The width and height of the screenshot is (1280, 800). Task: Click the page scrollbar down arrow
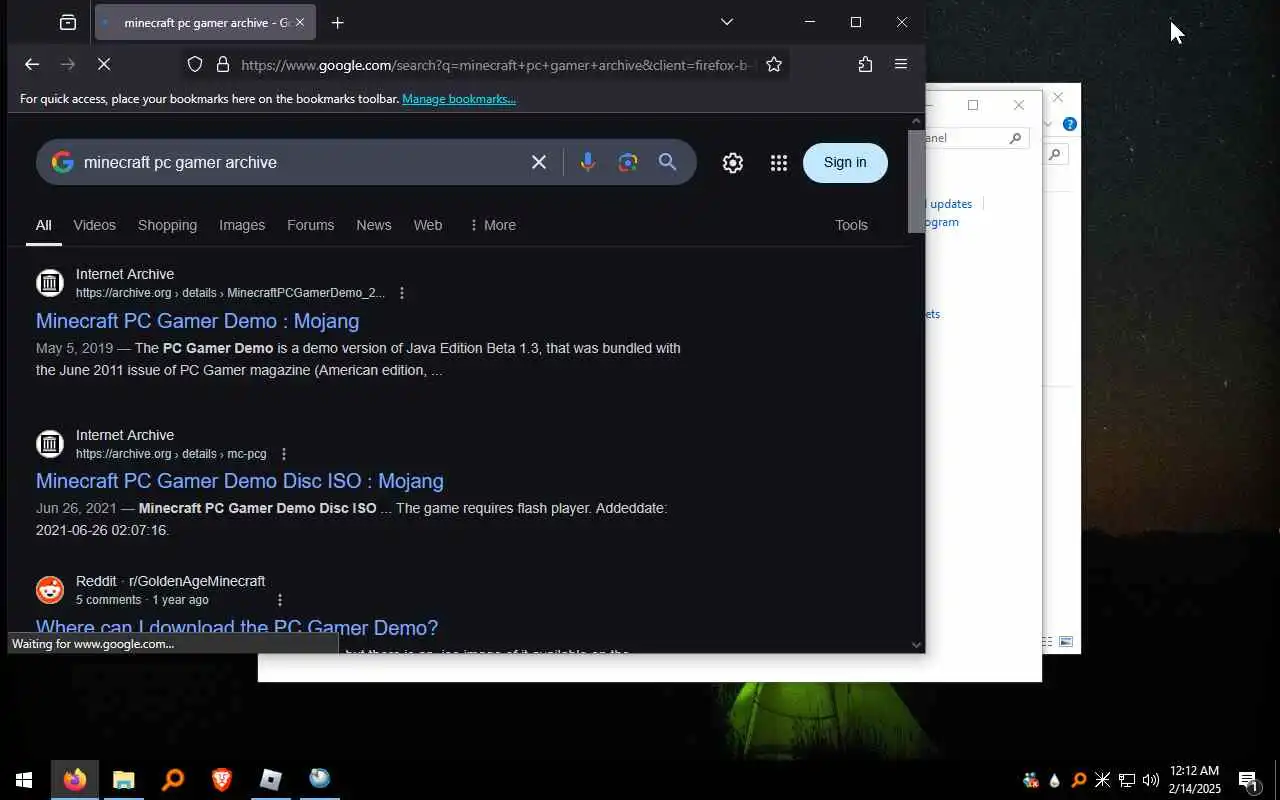916,645
